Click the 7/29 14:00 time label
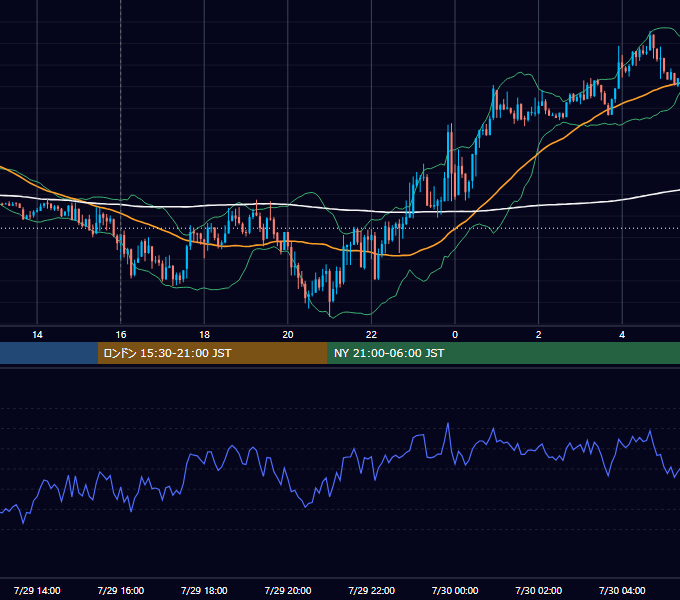The height and width of the screenshot is (600, 680). pos(37,590)
